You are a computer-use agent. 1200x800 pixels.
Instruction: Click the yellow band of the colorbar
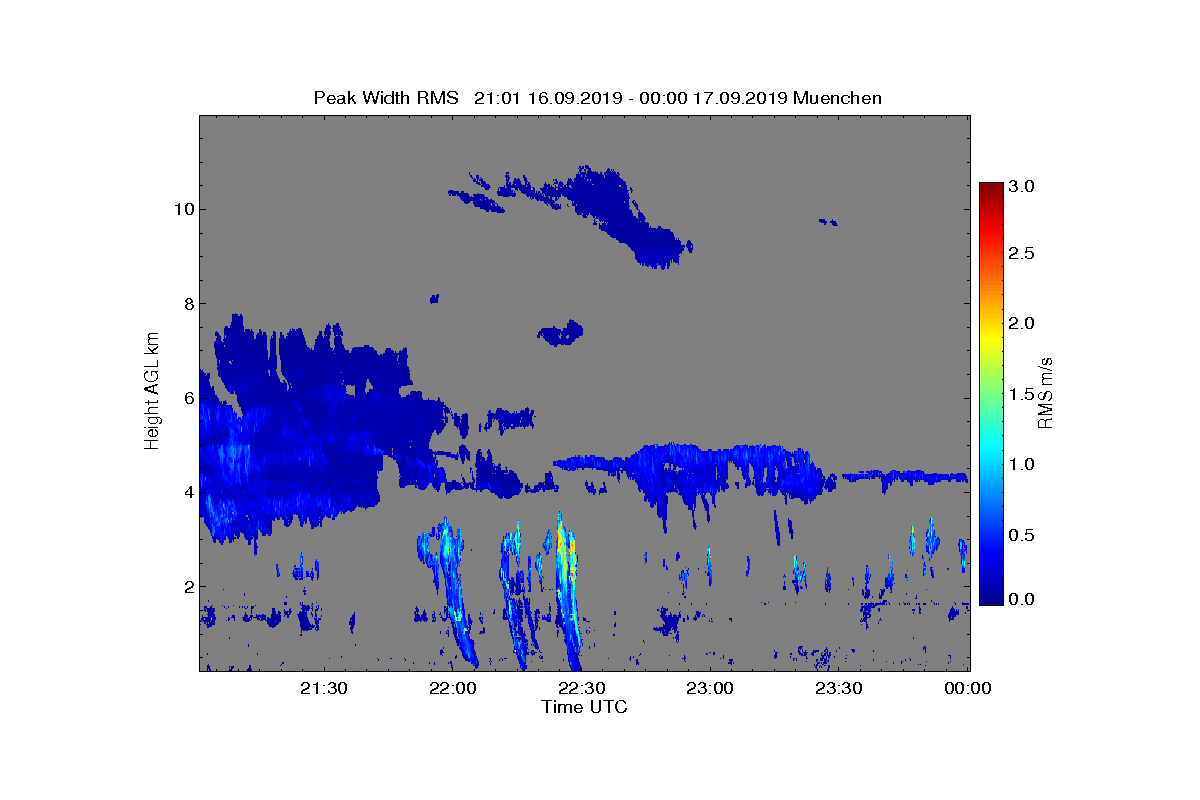pos(991,340)
